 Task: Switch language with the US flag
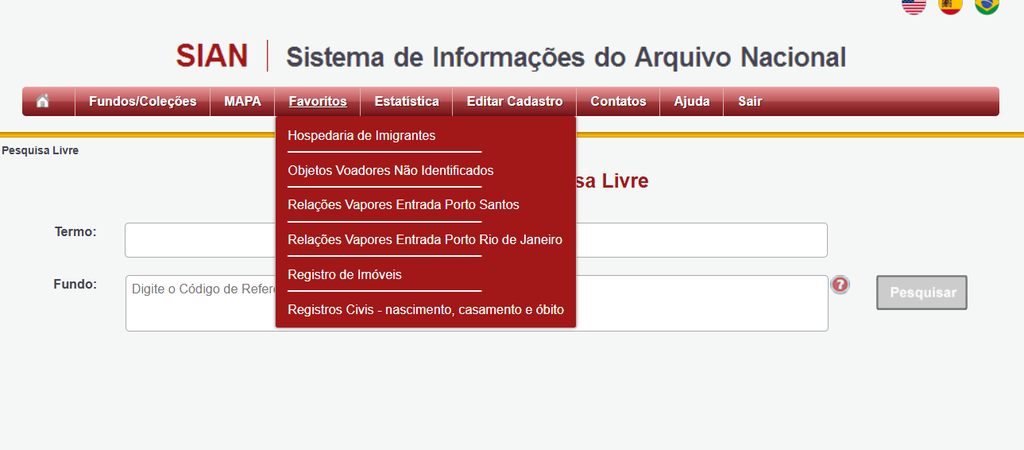coord(914,5)
